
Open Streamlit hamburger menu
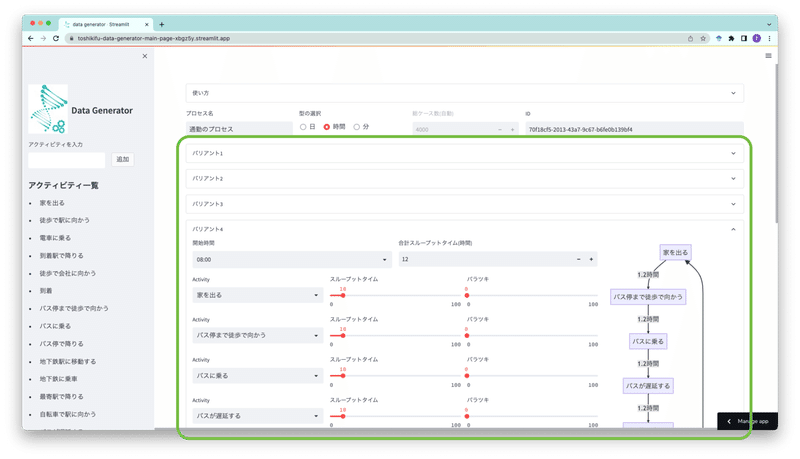coord(768,56)
